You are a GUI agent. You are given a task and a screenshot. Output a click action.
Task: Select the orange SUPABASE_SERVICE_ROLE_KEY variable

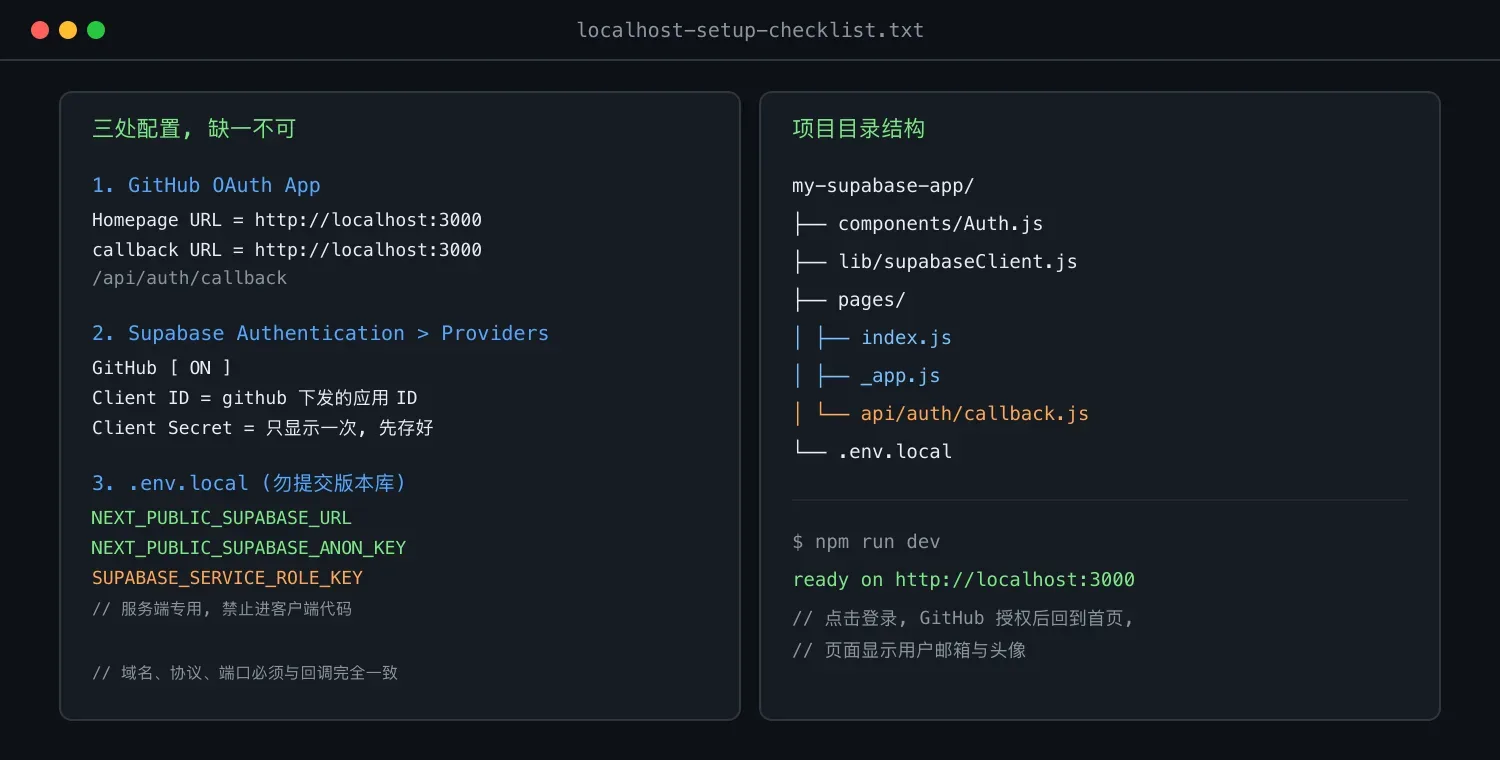coord(227,578)
